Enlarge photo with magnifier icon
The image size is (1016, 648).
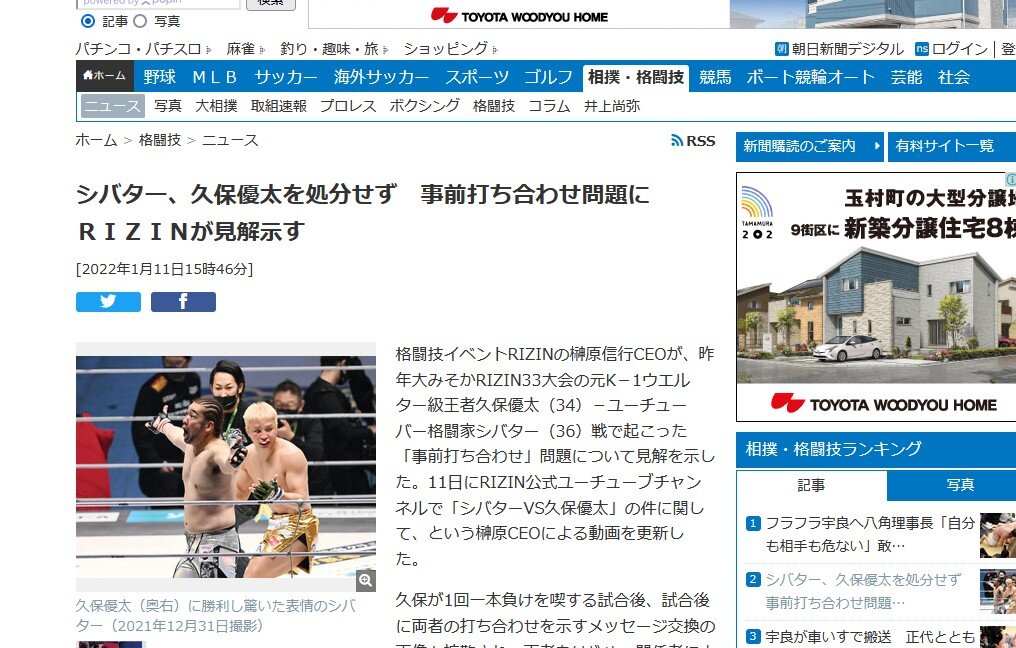click(365, 581)
